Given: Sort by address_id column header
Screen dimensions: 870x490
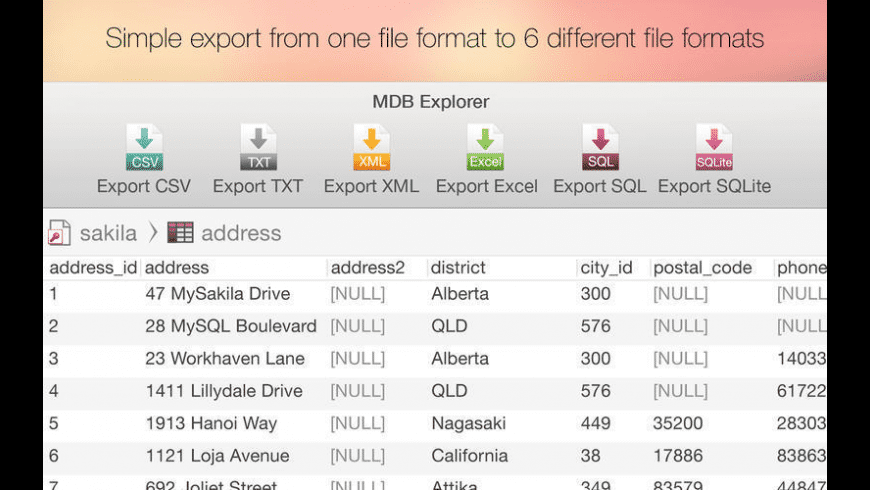Looking at the screenshot, I should click(x=93, y=268).
